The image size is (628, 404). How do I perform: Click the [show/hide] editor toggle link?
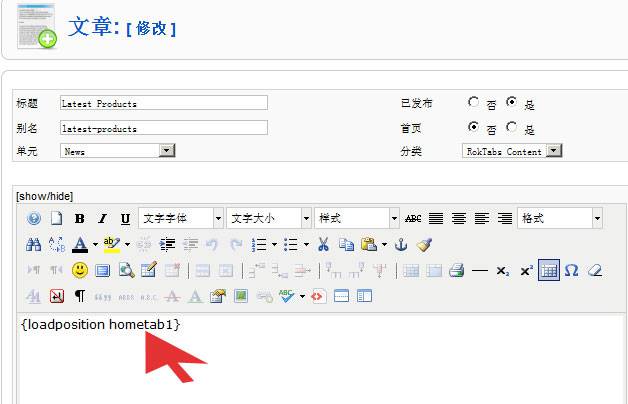pos(44,196)
